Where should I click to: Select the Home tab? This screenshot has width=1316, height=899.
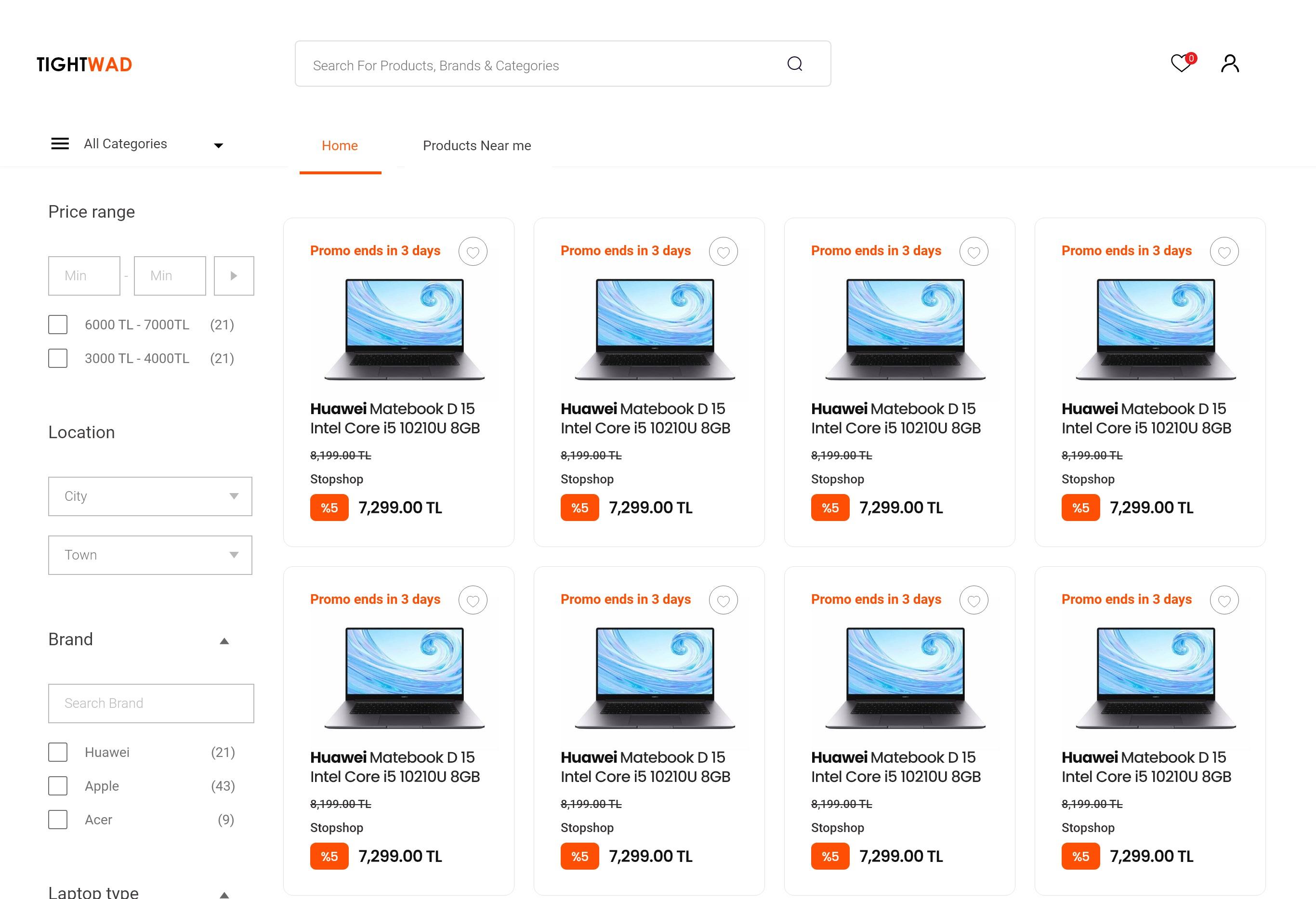point(340,145)
